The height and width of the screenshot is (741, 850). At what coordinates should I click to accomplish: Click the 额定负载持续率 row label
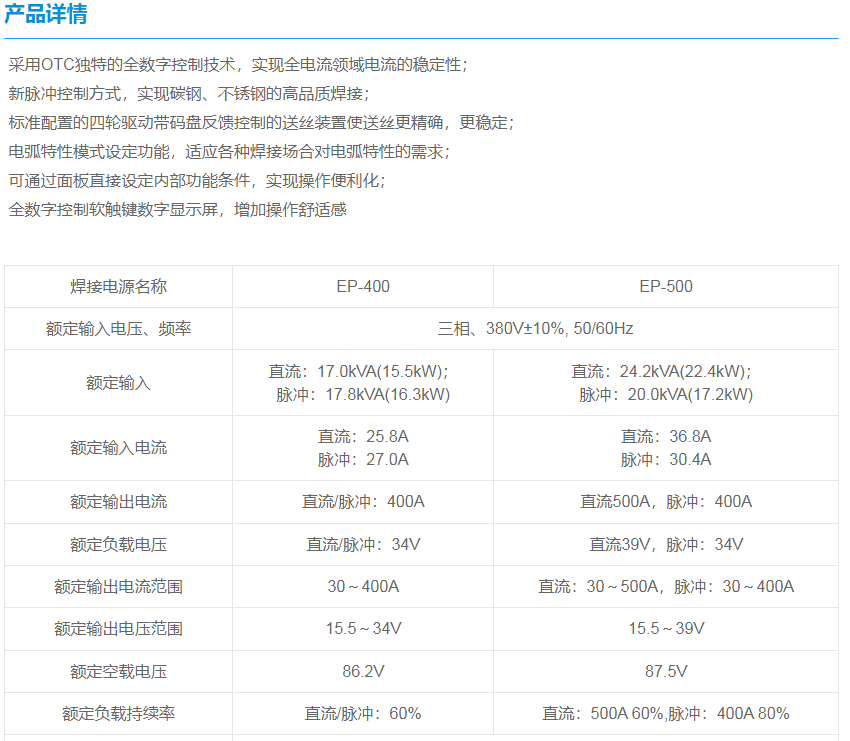[118, 713]
